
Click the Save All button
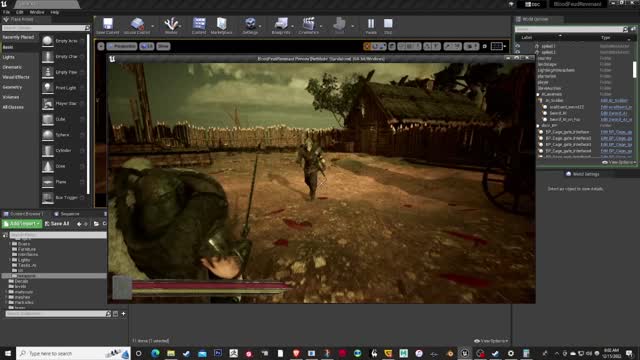pyautogui.click(x=57, y=224)
